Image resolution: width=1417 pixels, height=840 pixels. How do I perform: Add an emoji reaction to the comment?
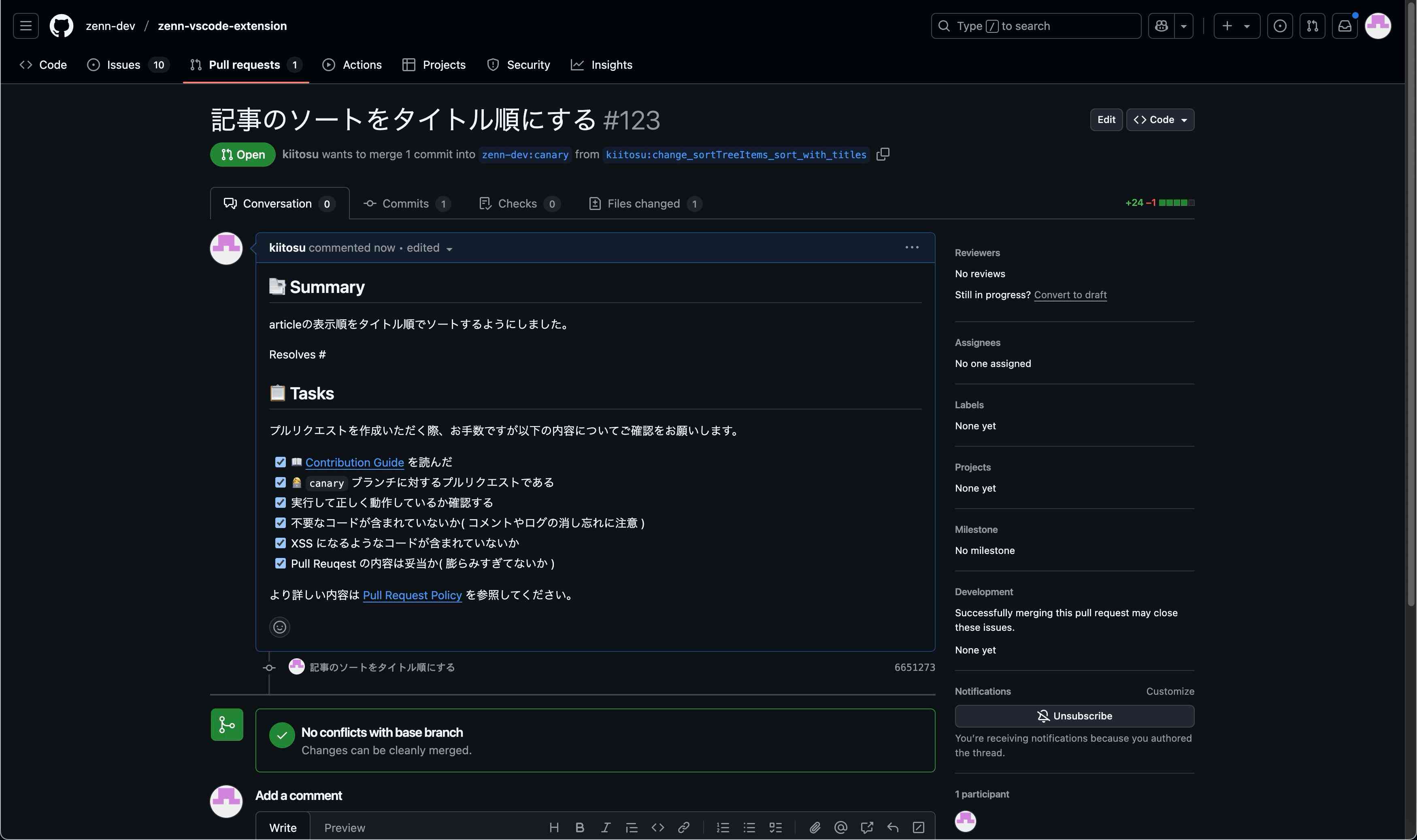coord(279,627)
